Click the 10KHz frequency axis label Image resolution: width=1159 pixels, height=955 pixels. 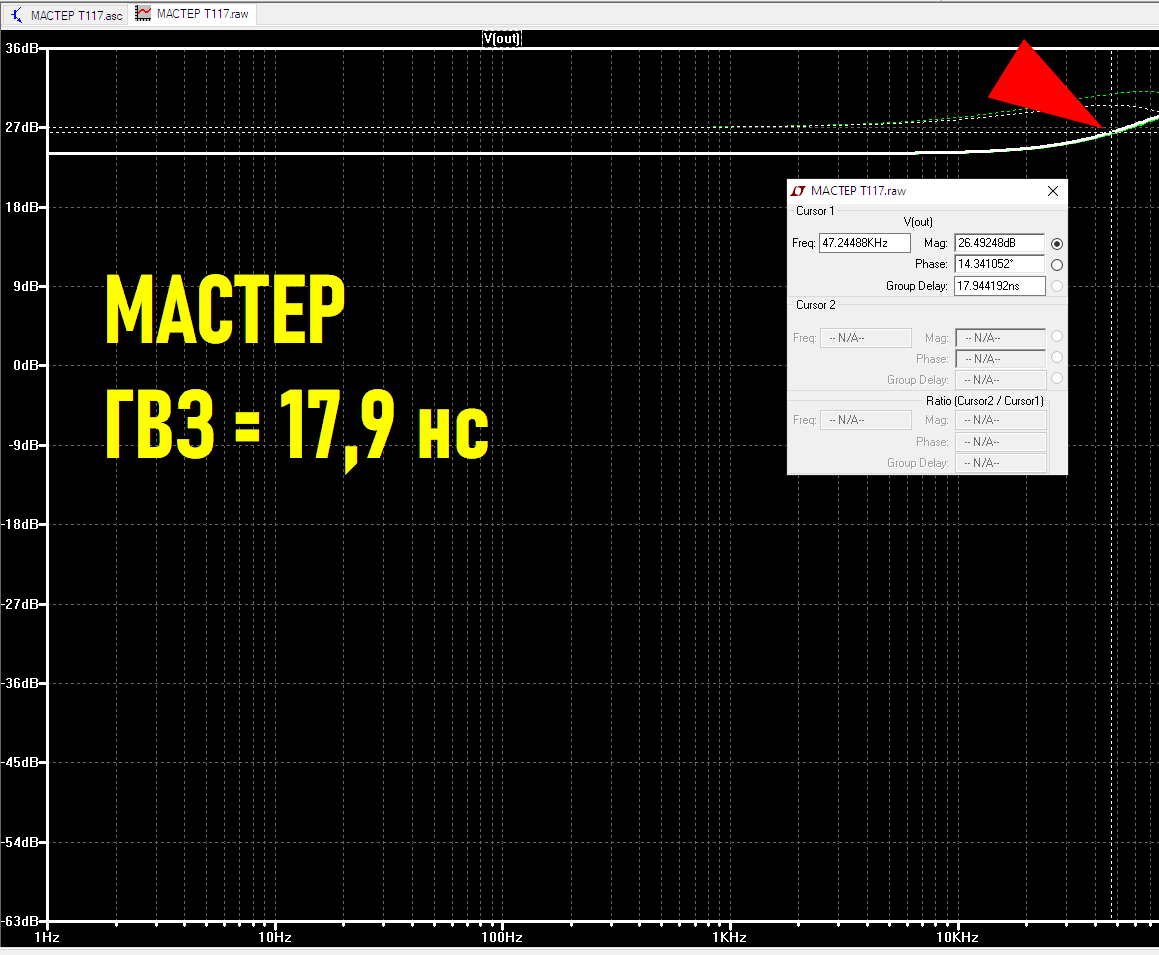[x=957, y=937]
